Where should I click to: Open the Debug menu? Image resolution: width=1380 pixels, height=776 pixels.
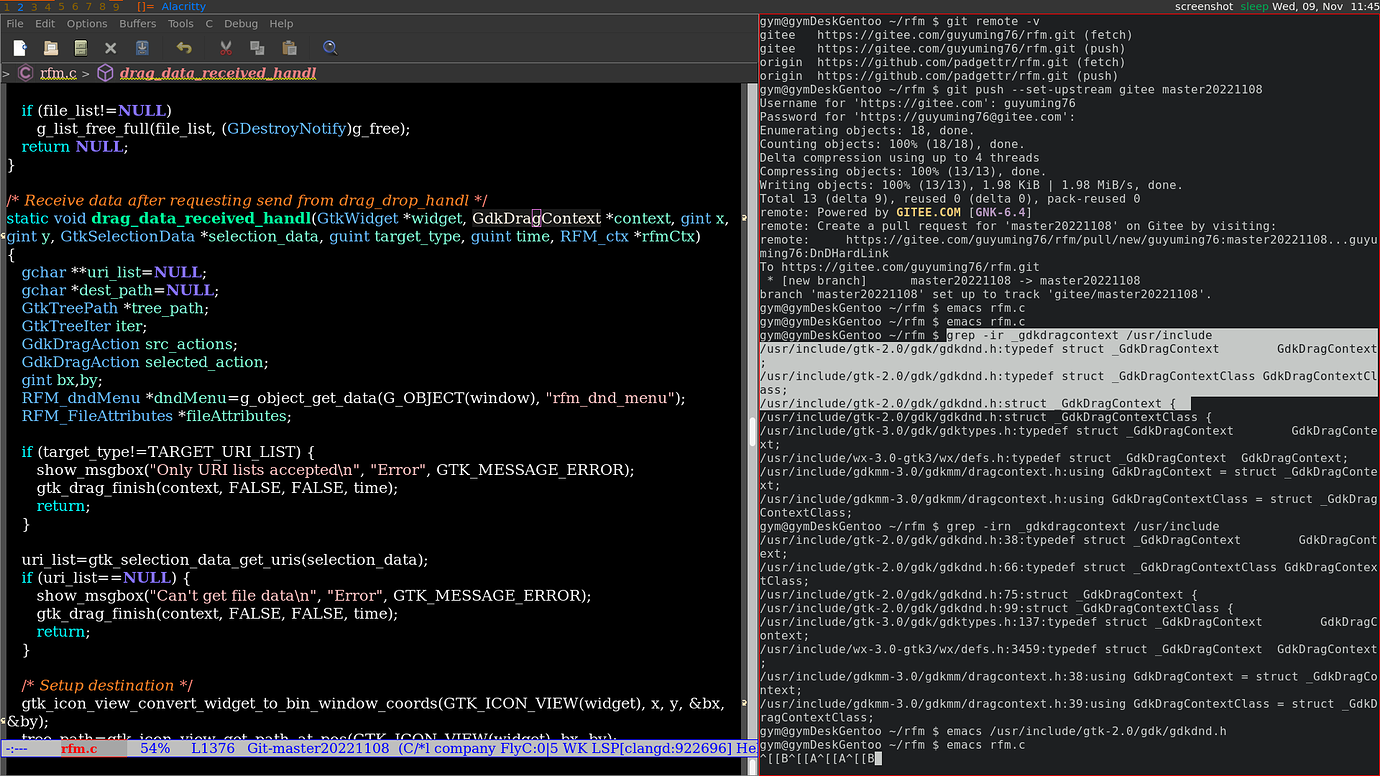pos(240,23)
